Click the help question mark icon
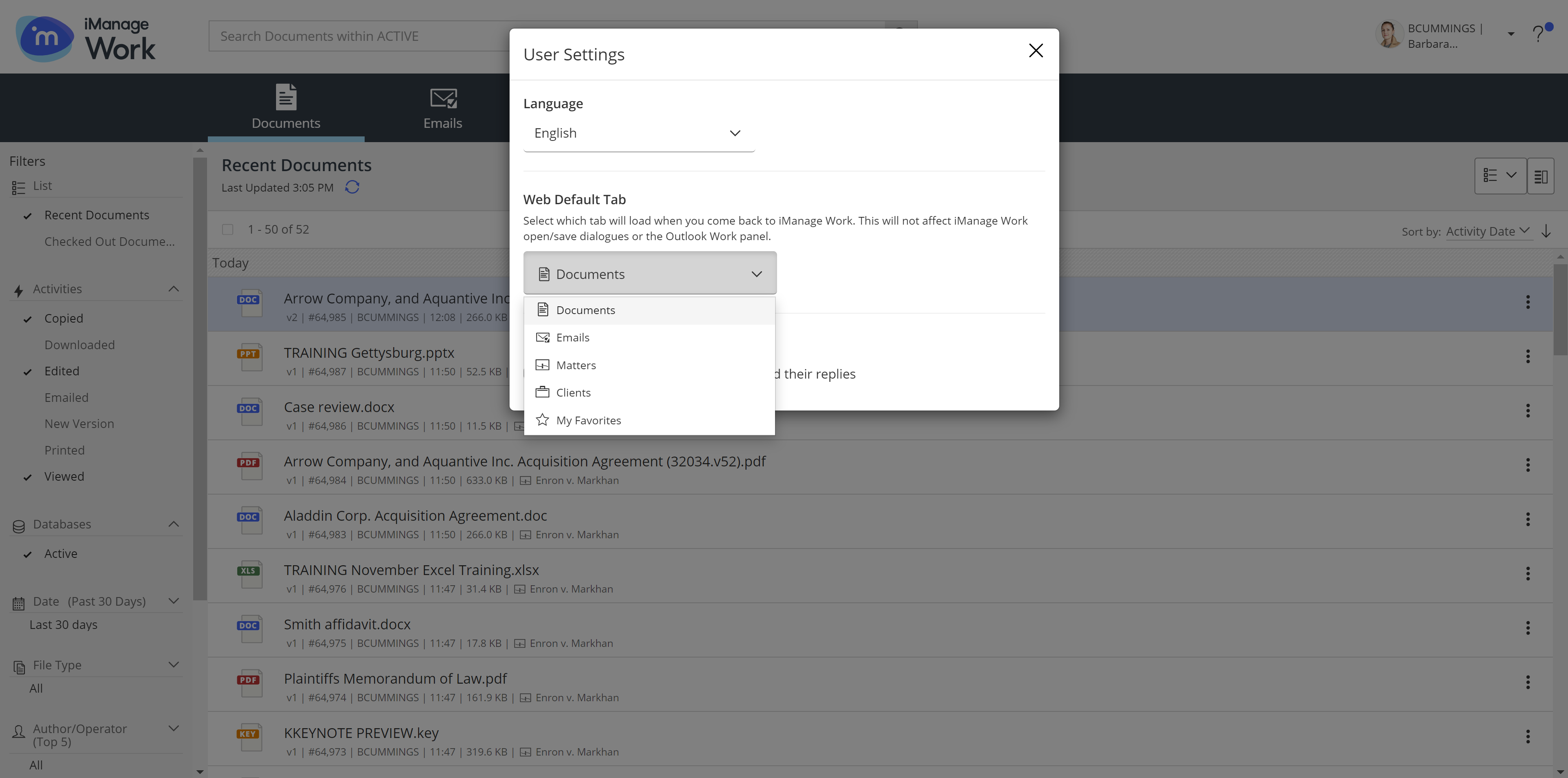The height and width of the screenshot is (778, 1568). point(1539,34)
